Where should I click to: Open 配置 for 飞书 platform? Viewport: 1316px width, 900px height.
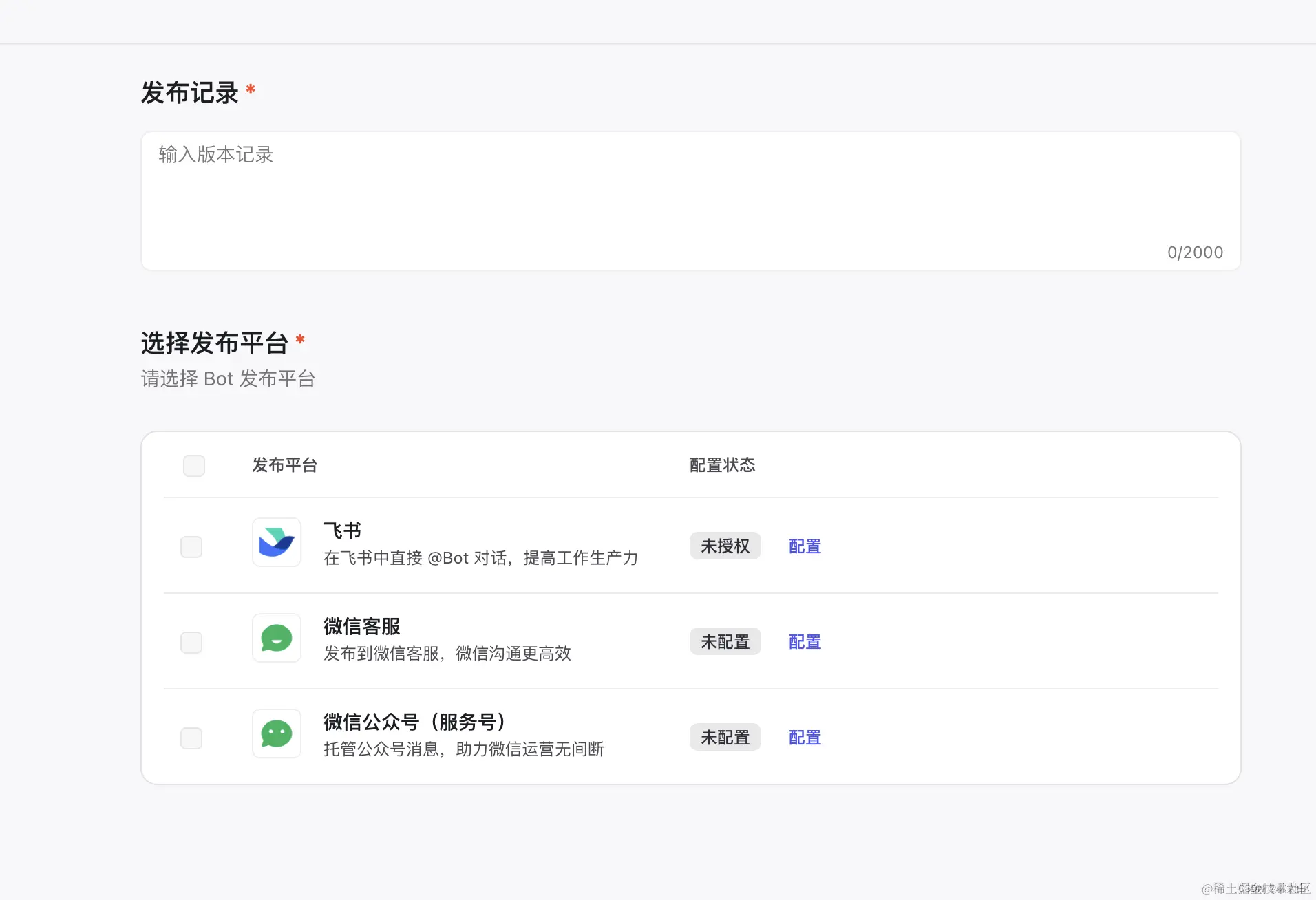point(805,546)
